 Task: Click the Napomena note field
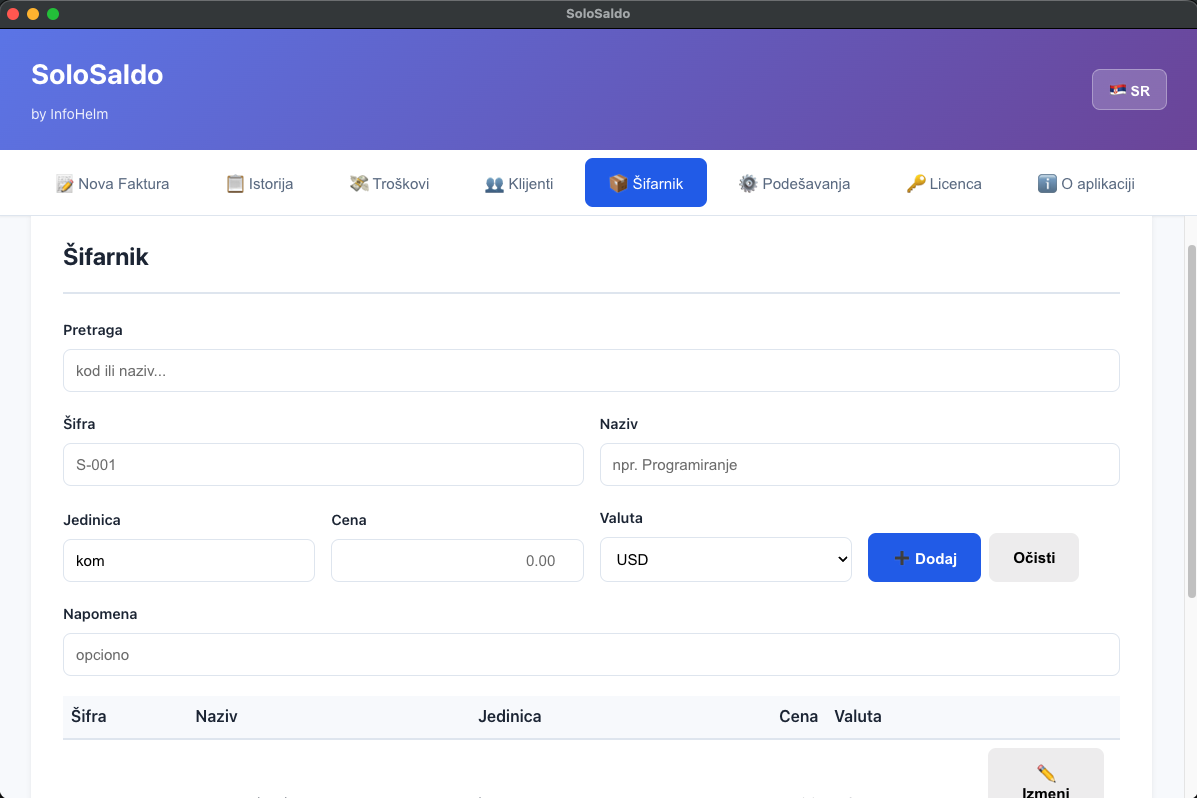[x=590, y=655]
